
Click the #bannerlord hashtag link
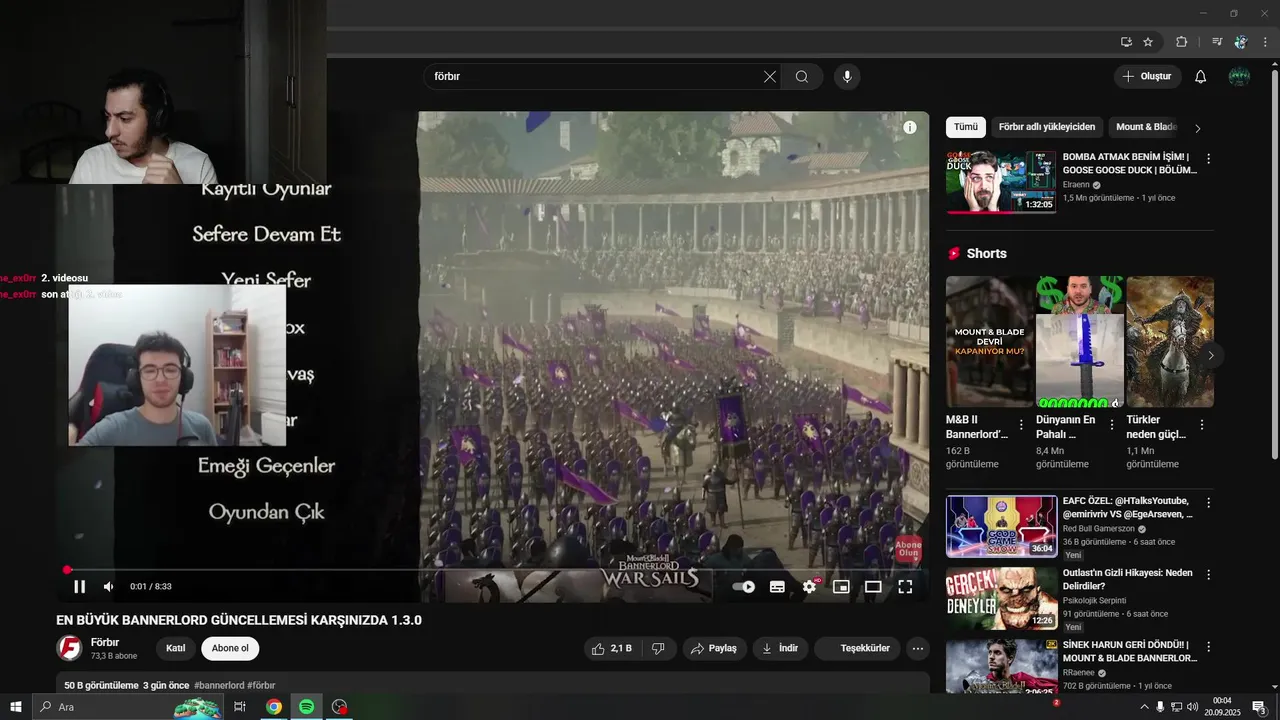click(219, 686)
